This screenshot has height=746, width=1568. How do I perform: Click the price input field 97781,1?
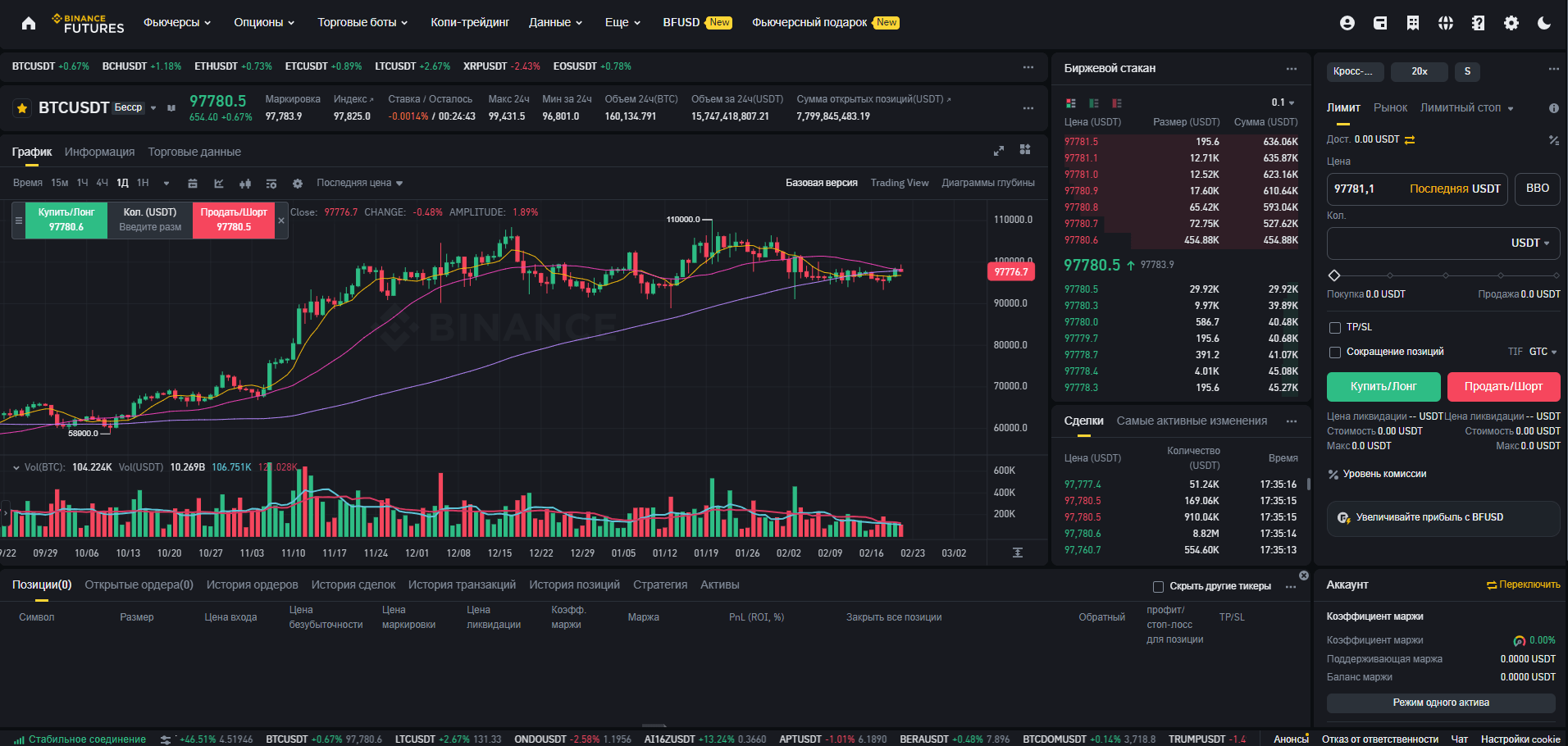click(x=1417, y=189)
